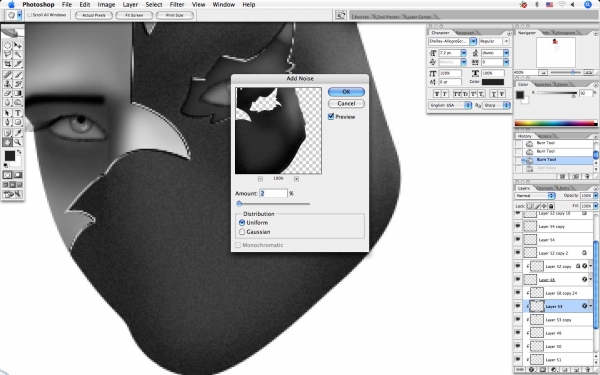
Task: Select Gaussian distribution
Action: [242, 232]
